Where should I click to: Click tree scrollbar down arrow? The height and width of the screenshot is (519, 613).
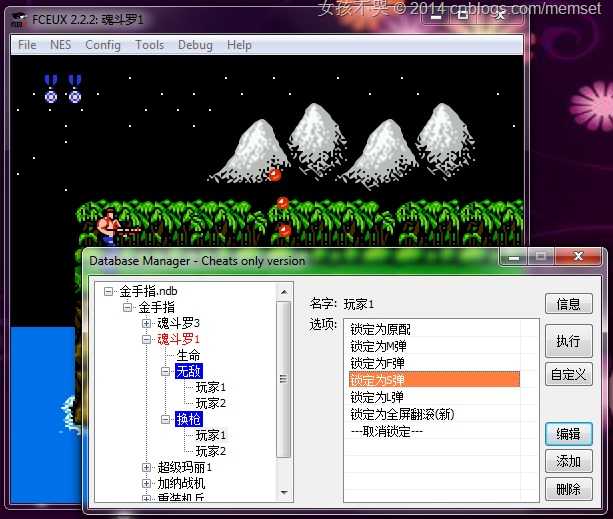click(x=284, y=492)
